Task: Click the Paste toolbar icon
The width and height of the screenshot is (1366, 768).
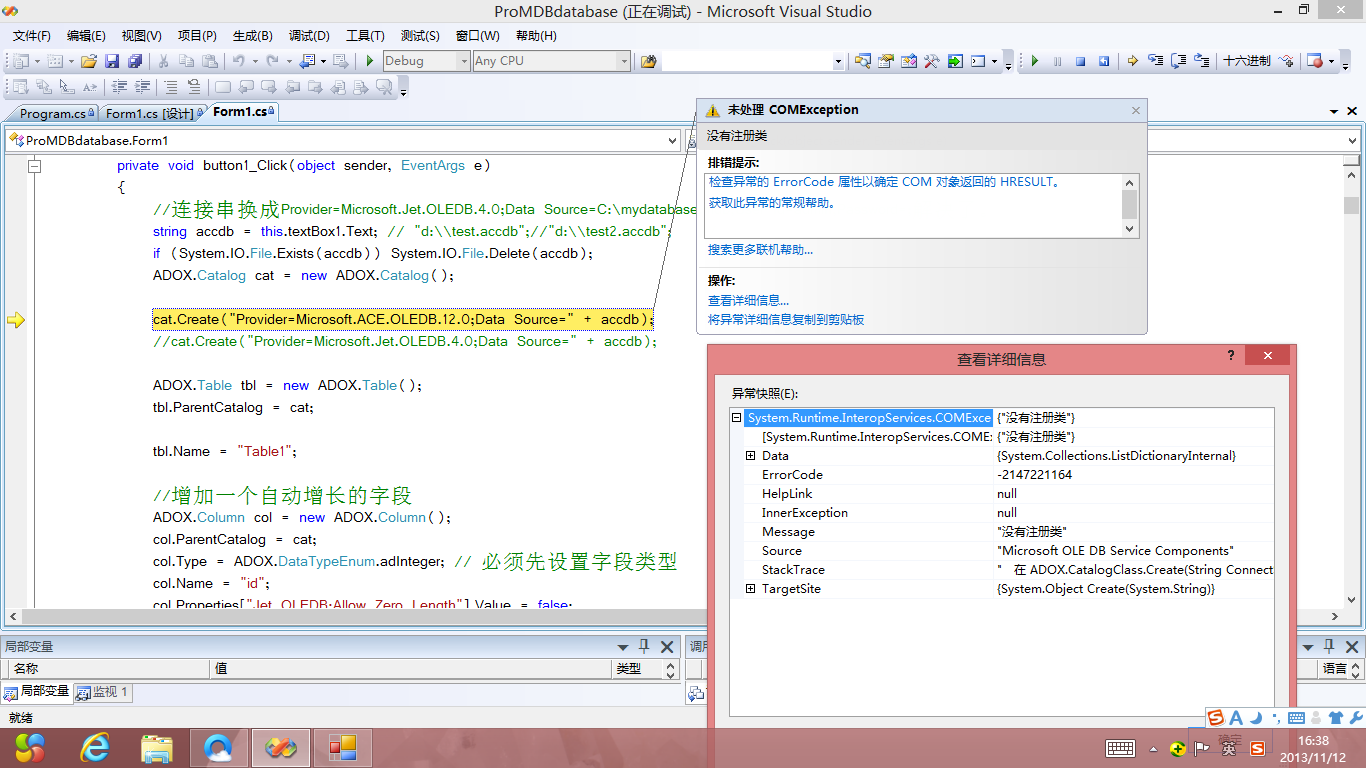Action: pos(209,61)
